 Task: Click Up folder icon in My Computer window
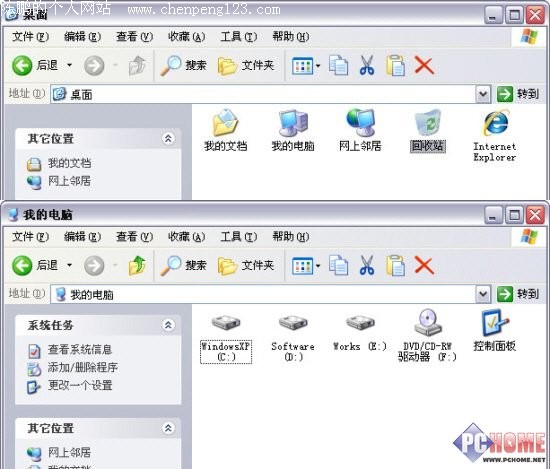[x=138, y=265]
